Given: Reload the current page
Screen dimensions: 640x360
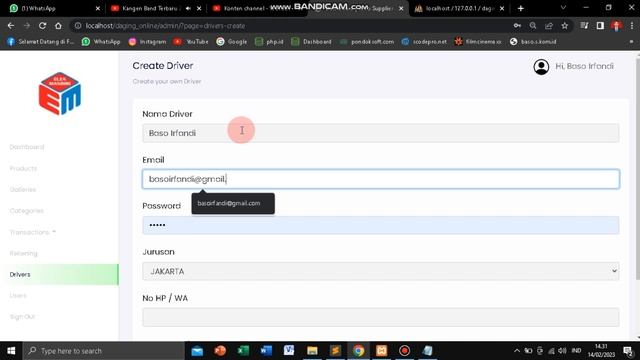Looking at the screenshot, I should coord(42,26).
